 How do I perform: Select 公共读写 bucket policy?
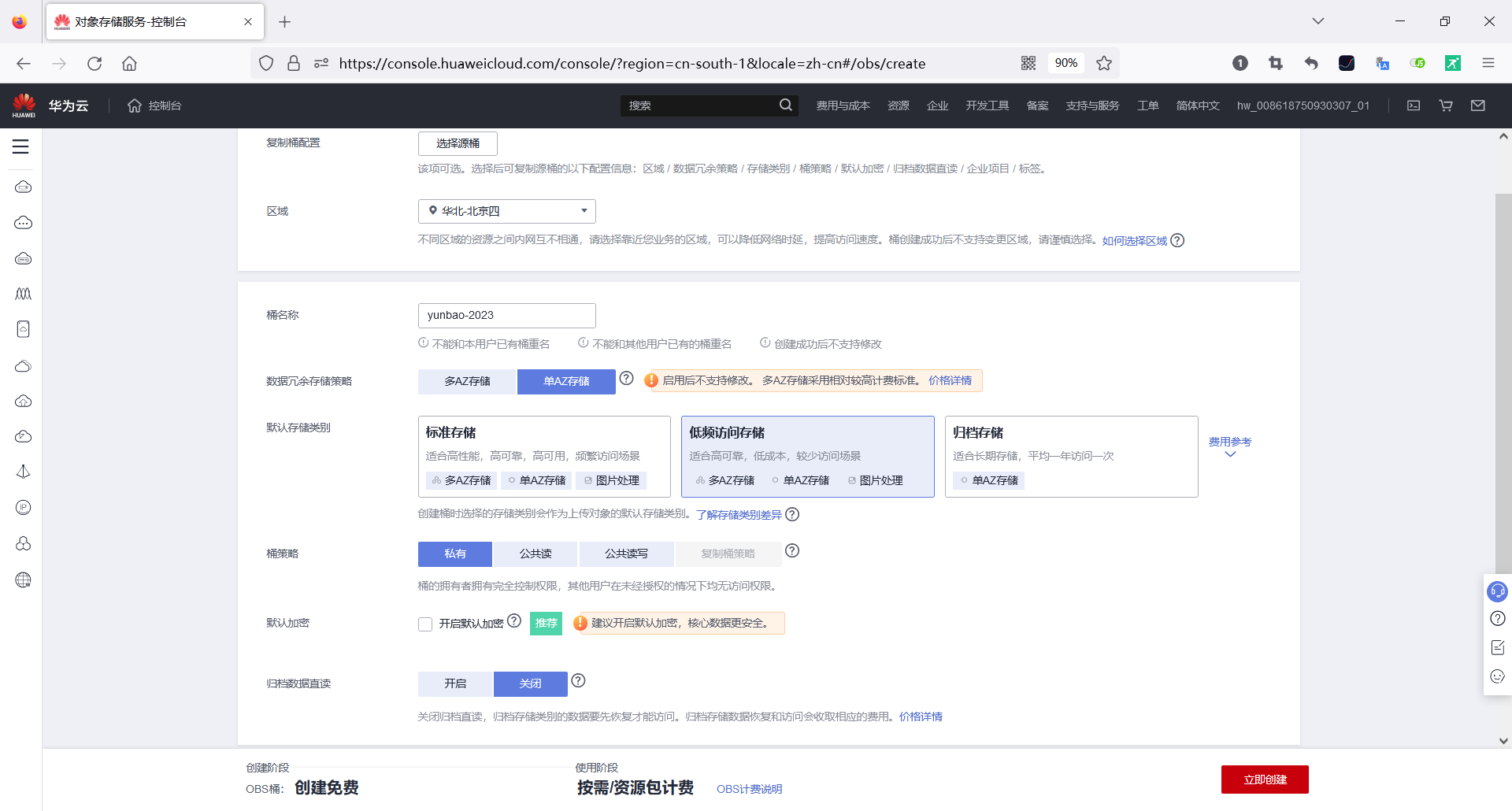pos(626,554)
